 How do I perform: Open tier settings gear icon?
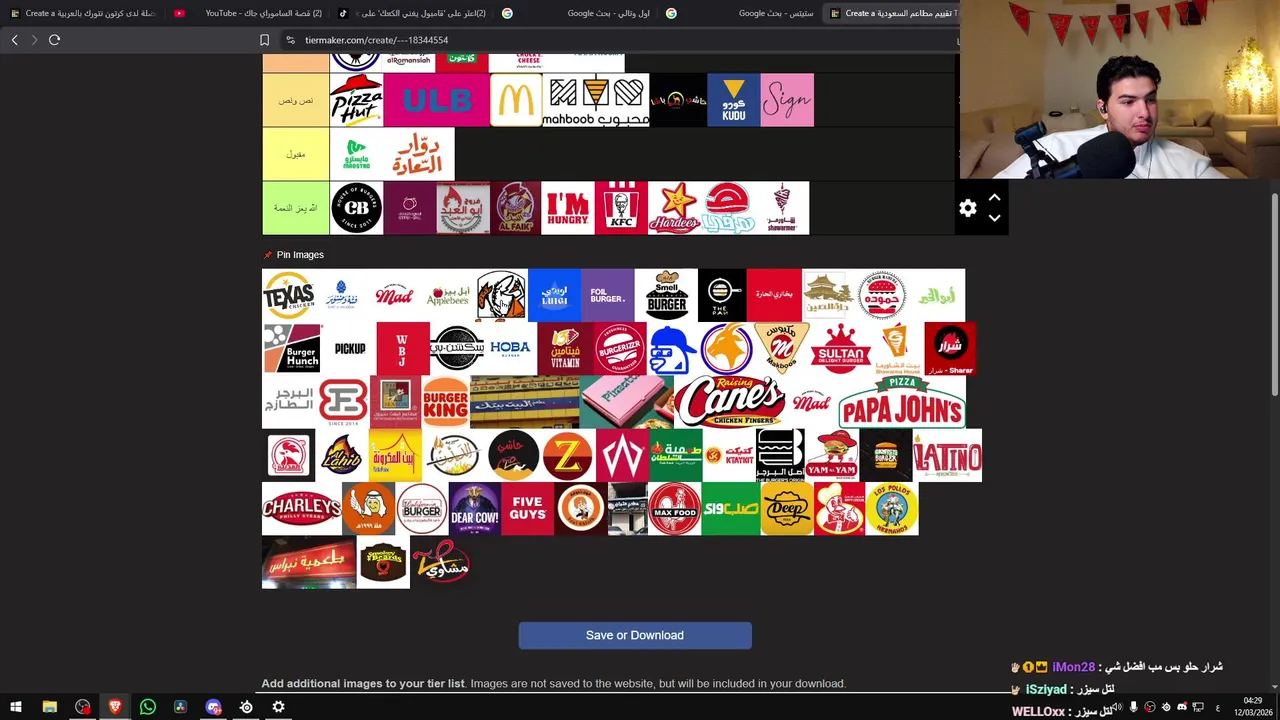point(967,208)
